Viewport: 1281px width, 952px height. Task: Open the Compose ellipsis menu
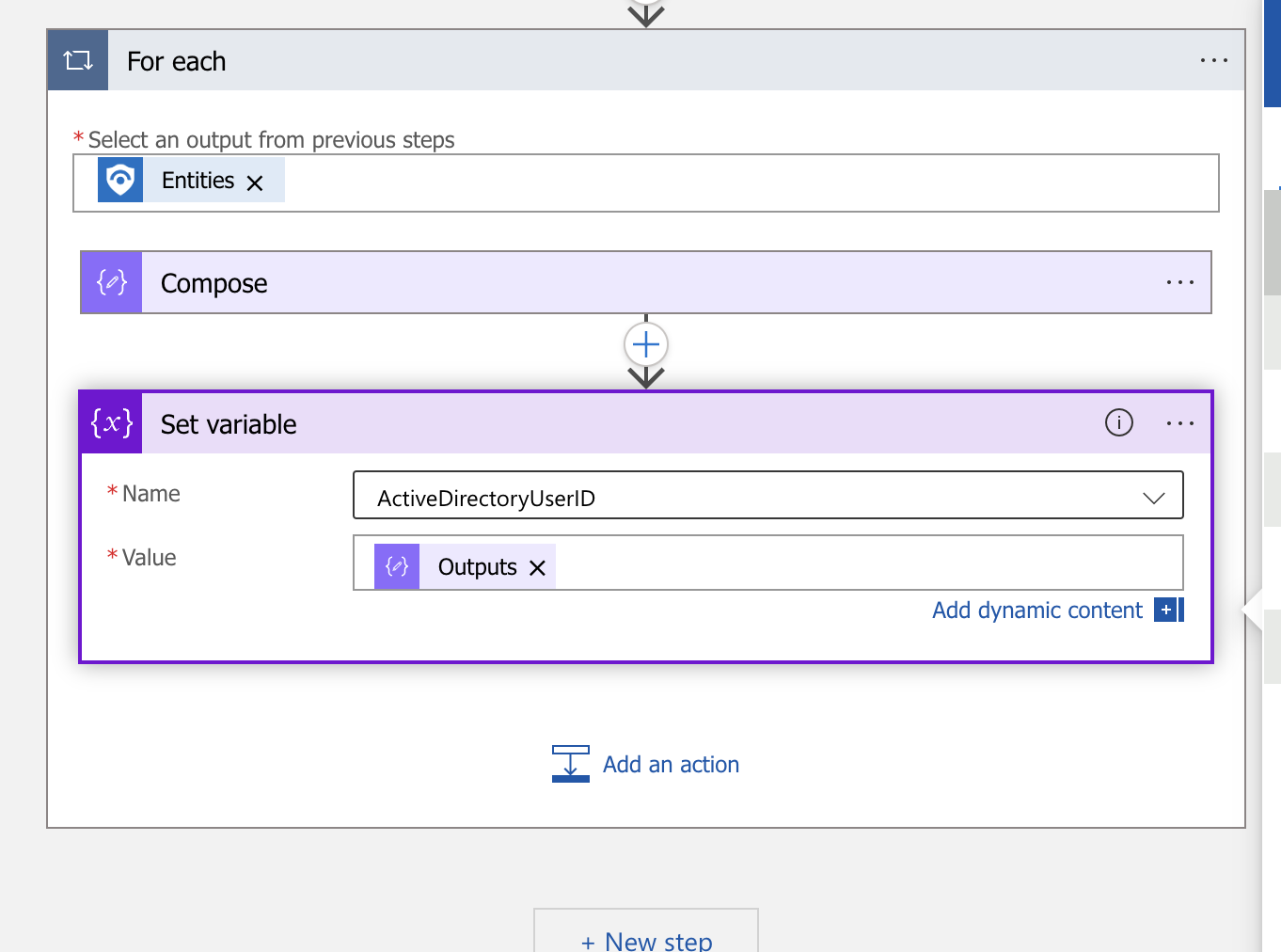coord(1179,282)
